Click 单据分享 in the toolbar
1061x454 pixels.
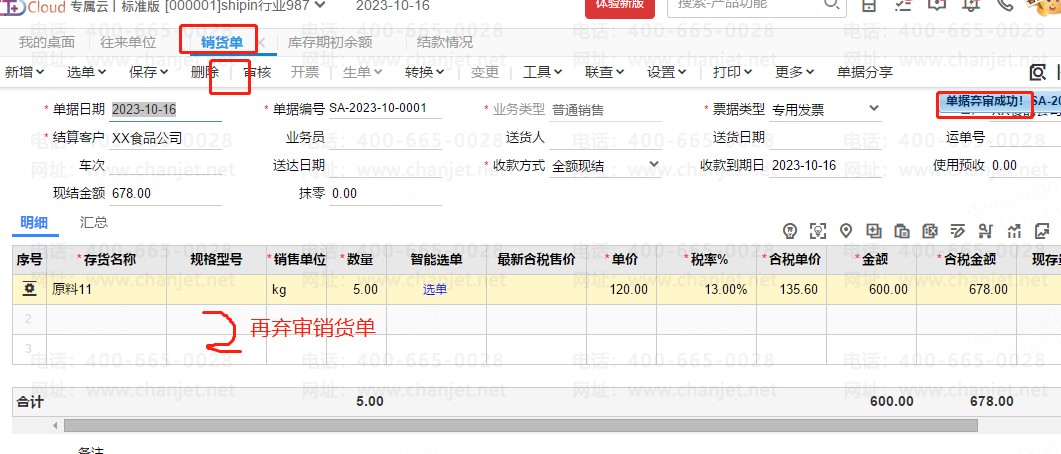tap(865, 72)
